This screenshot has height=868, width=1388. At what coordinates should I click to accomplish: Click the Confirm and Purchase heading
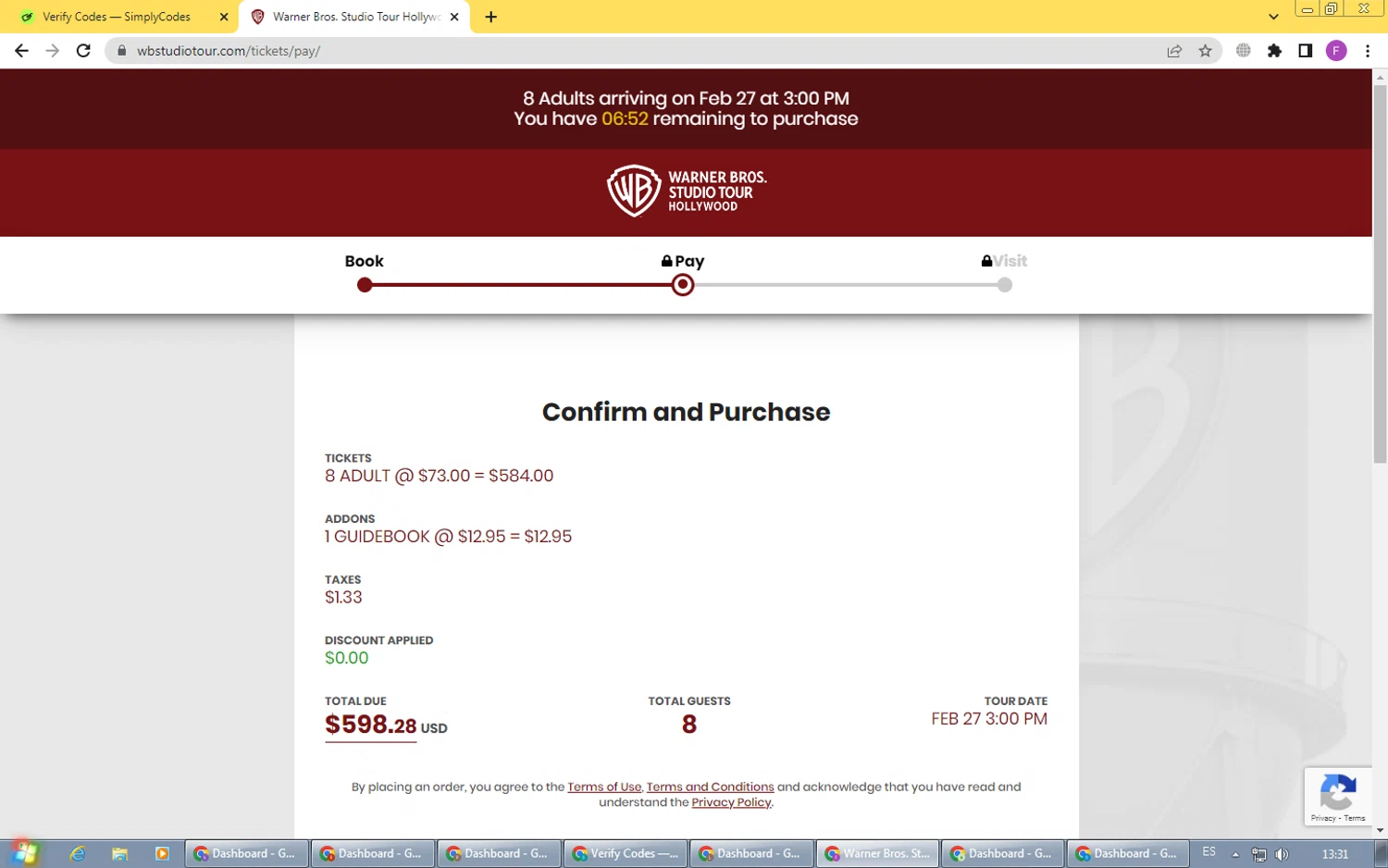tap(686, 412)
